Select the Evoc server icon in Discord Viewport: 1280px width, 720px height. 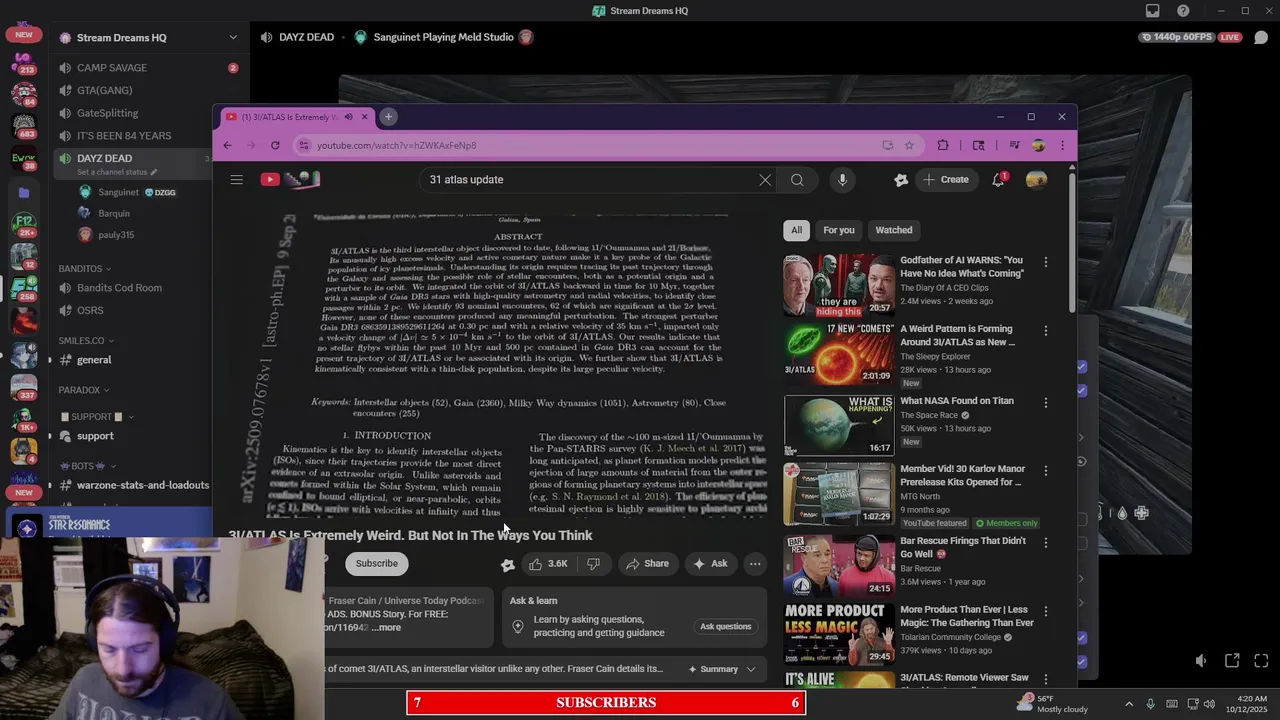pyautogui.click(x=24, y=157)
